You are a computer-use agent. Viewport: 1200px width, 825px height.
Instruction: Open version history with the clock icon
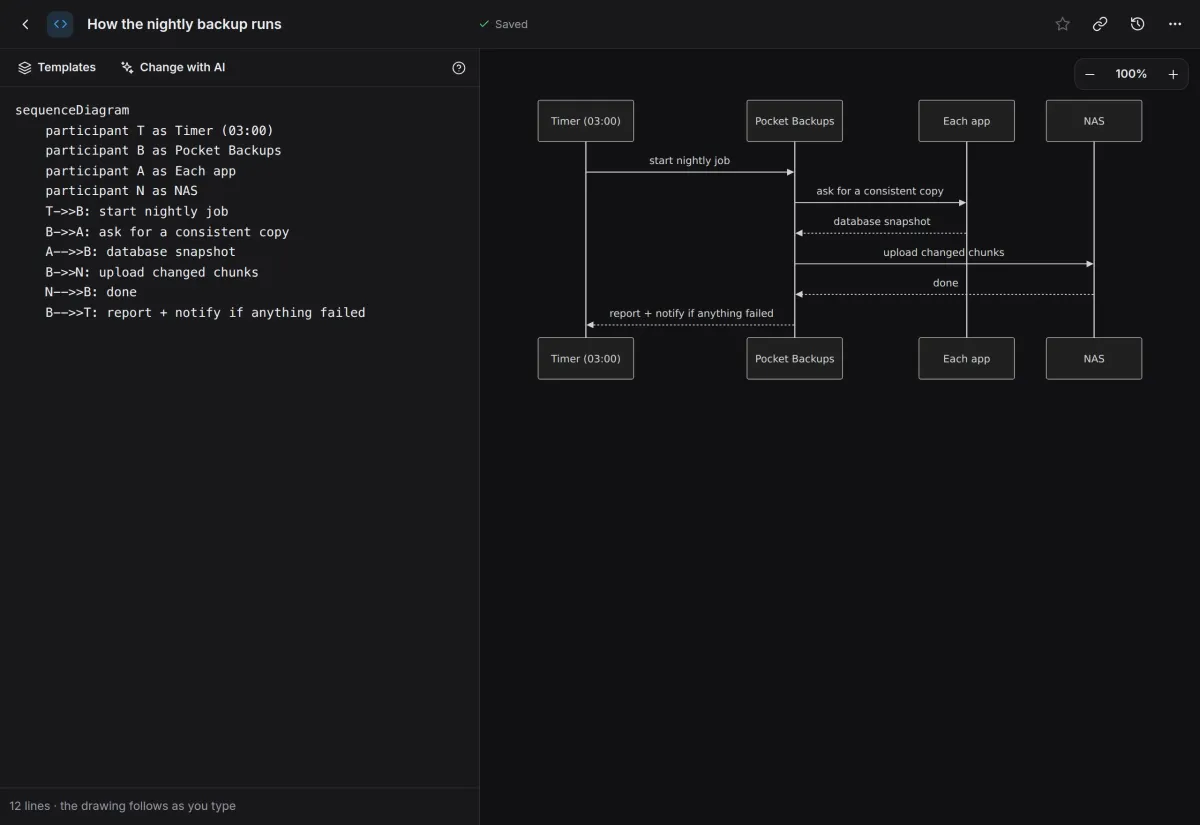tap(1137, 24)
